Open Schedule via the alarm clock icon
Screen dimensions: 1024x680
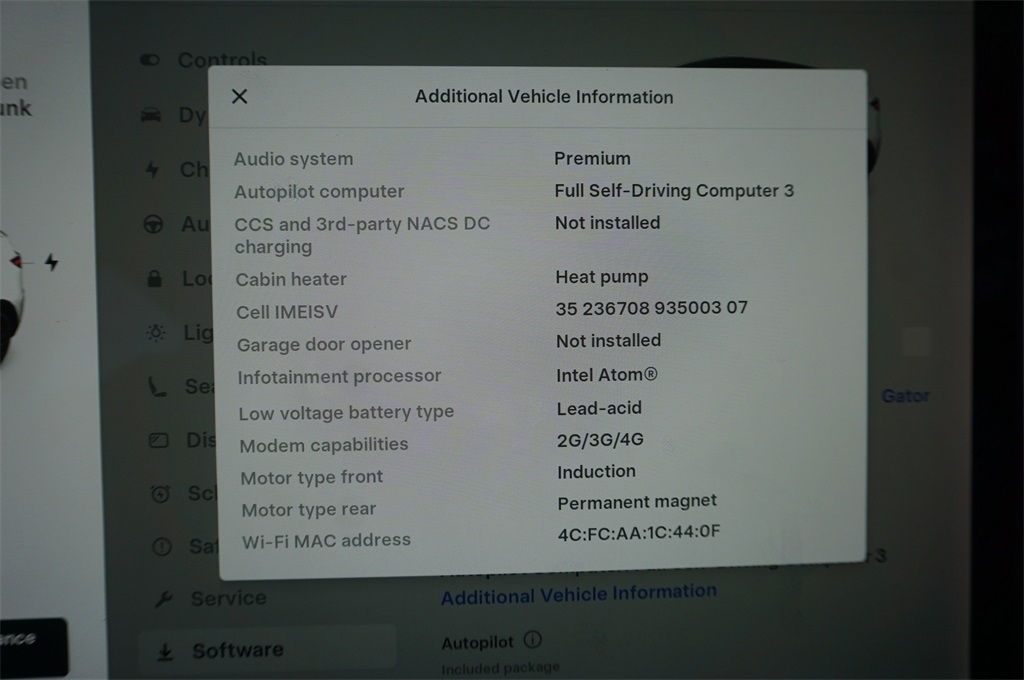159,493
